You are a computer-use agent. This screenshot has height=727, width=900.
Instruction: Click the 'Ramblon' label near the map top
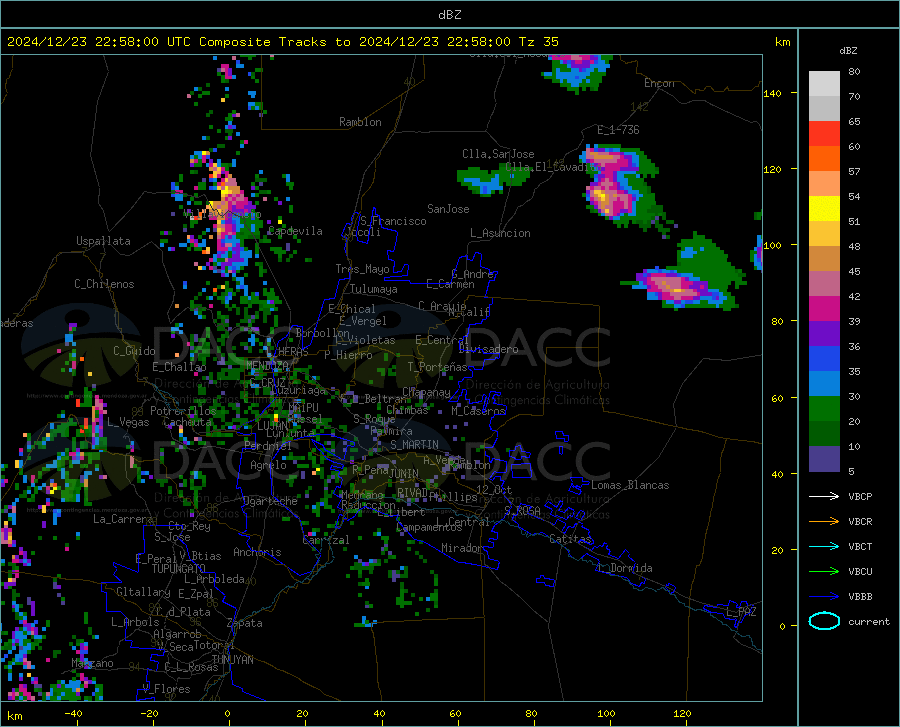tap(360, 122)
